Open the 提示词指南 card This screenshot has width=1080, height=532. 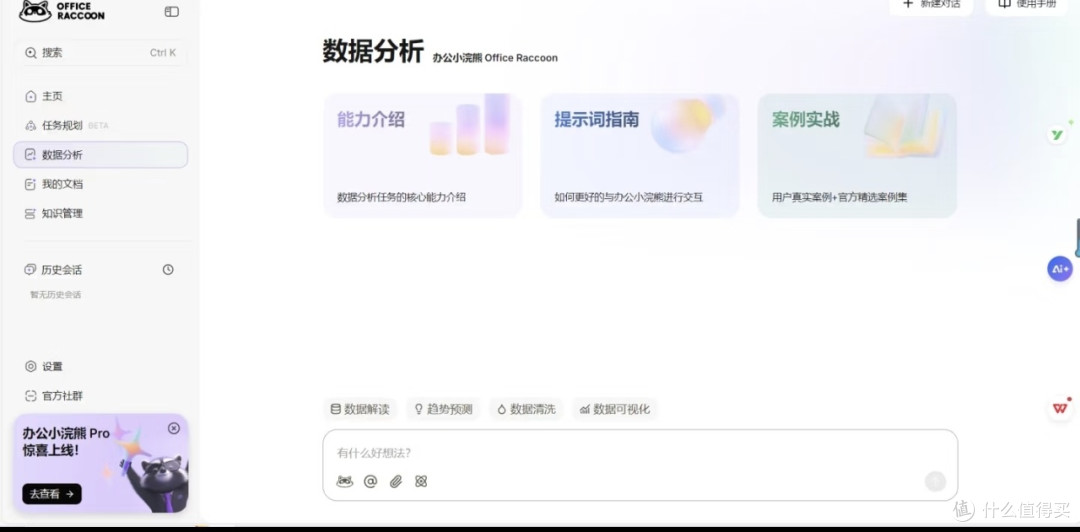(640, 156)
